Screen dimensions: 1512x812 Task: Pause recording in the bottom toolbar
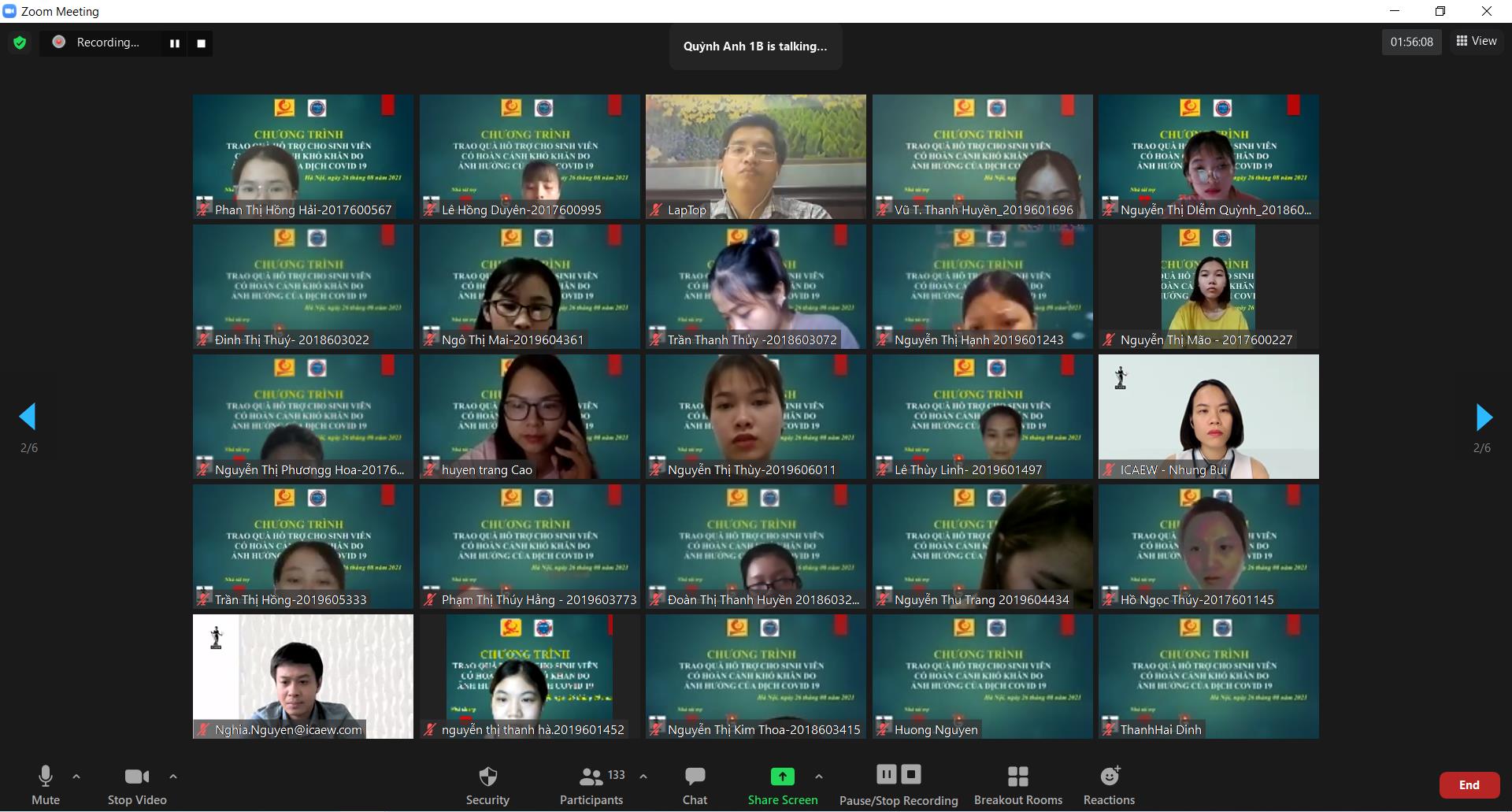click(x=886, y=775)
